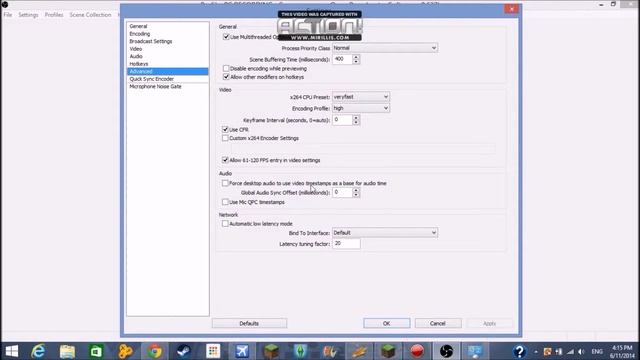Show hidden system tray icons arrow

pos(536,351)
